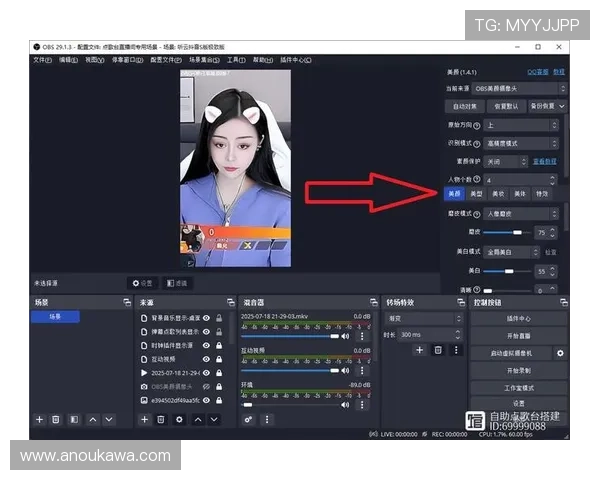The image size is (600, 480).
Task: Add a new scene with plus icon
Action: pos(39,420)
